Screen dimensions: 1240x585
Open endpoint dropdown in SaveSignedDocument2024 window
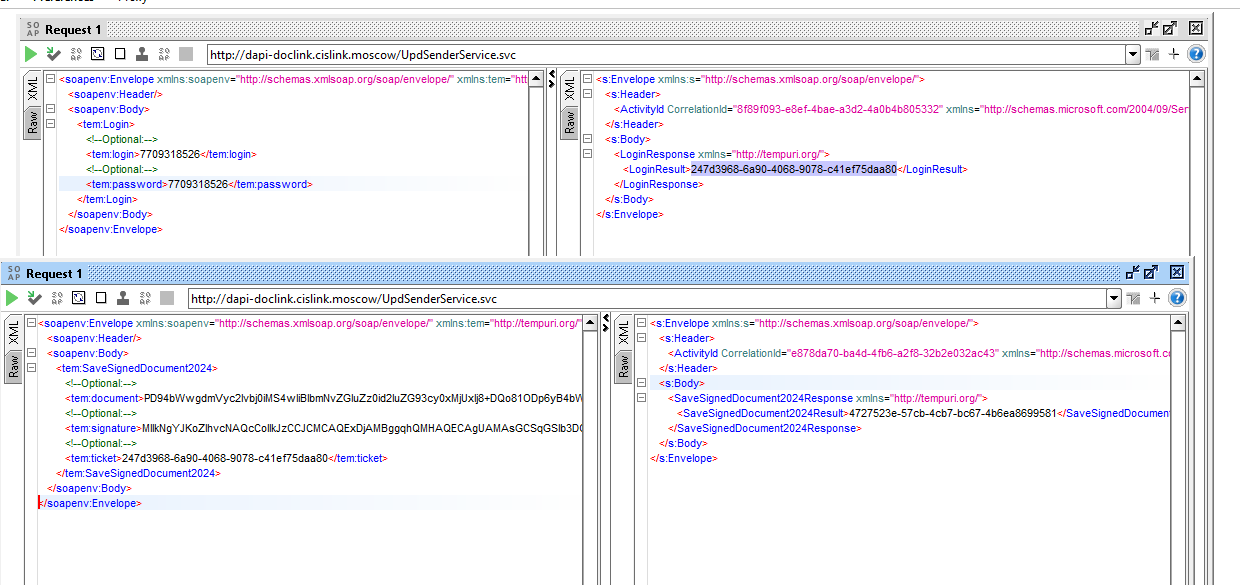point(1114,298)
